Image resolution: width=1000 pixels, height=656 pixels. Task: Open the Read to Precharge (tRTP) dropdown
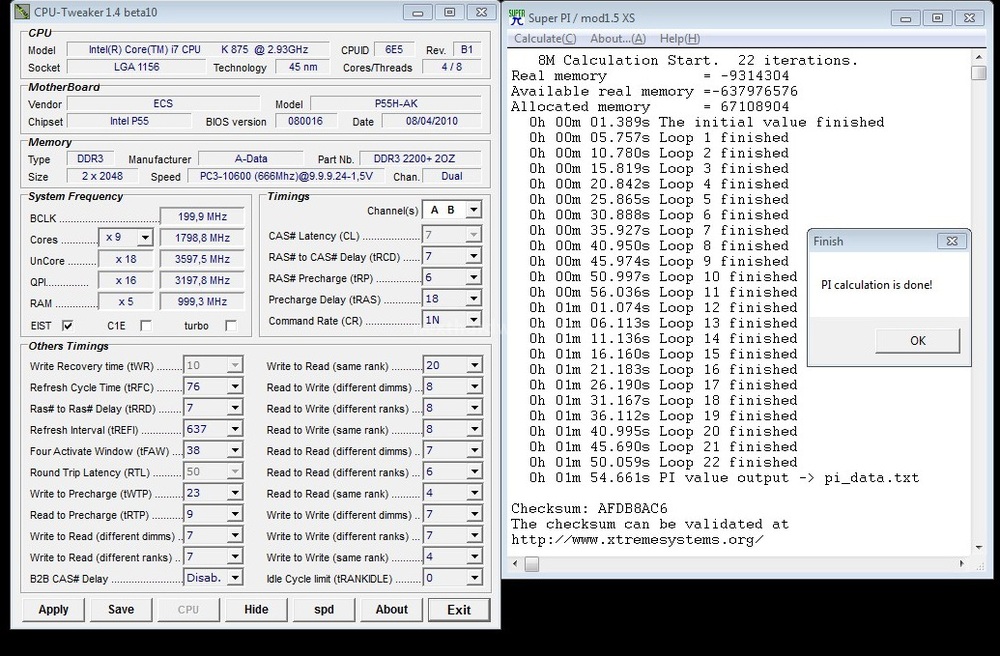click(x=235, y=514)
